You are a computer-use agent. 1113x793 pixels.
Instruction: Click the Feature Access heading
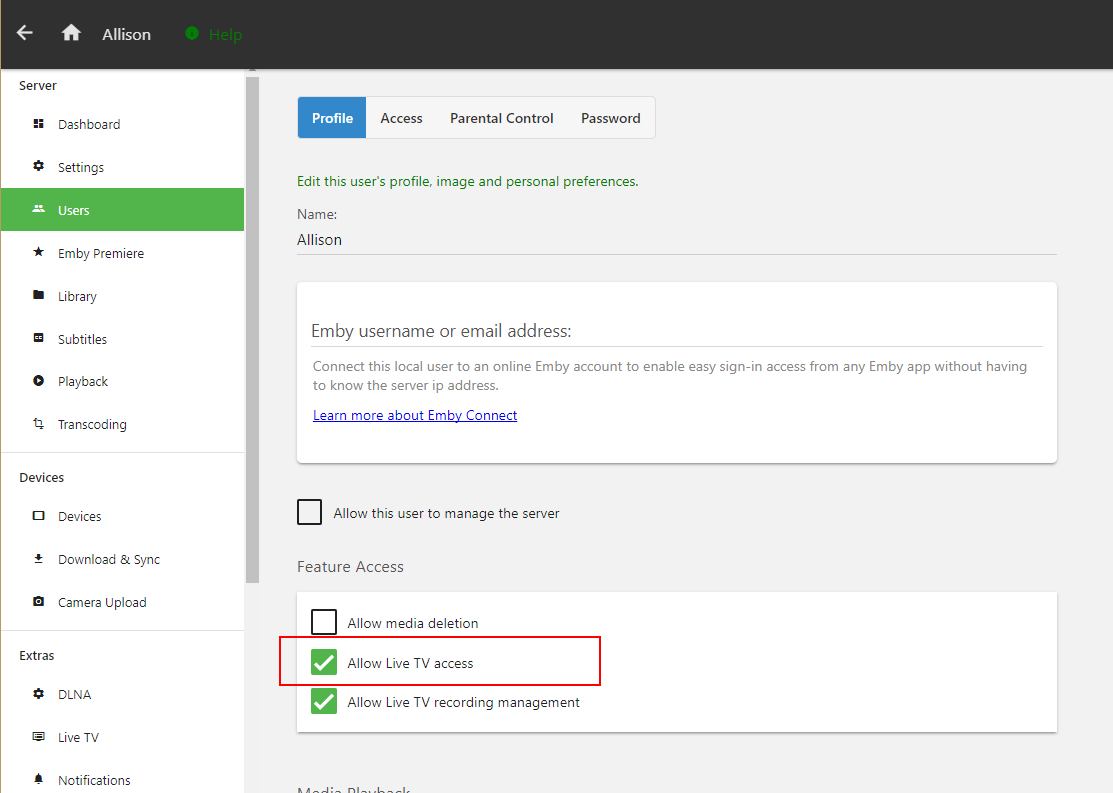(350, 567)
